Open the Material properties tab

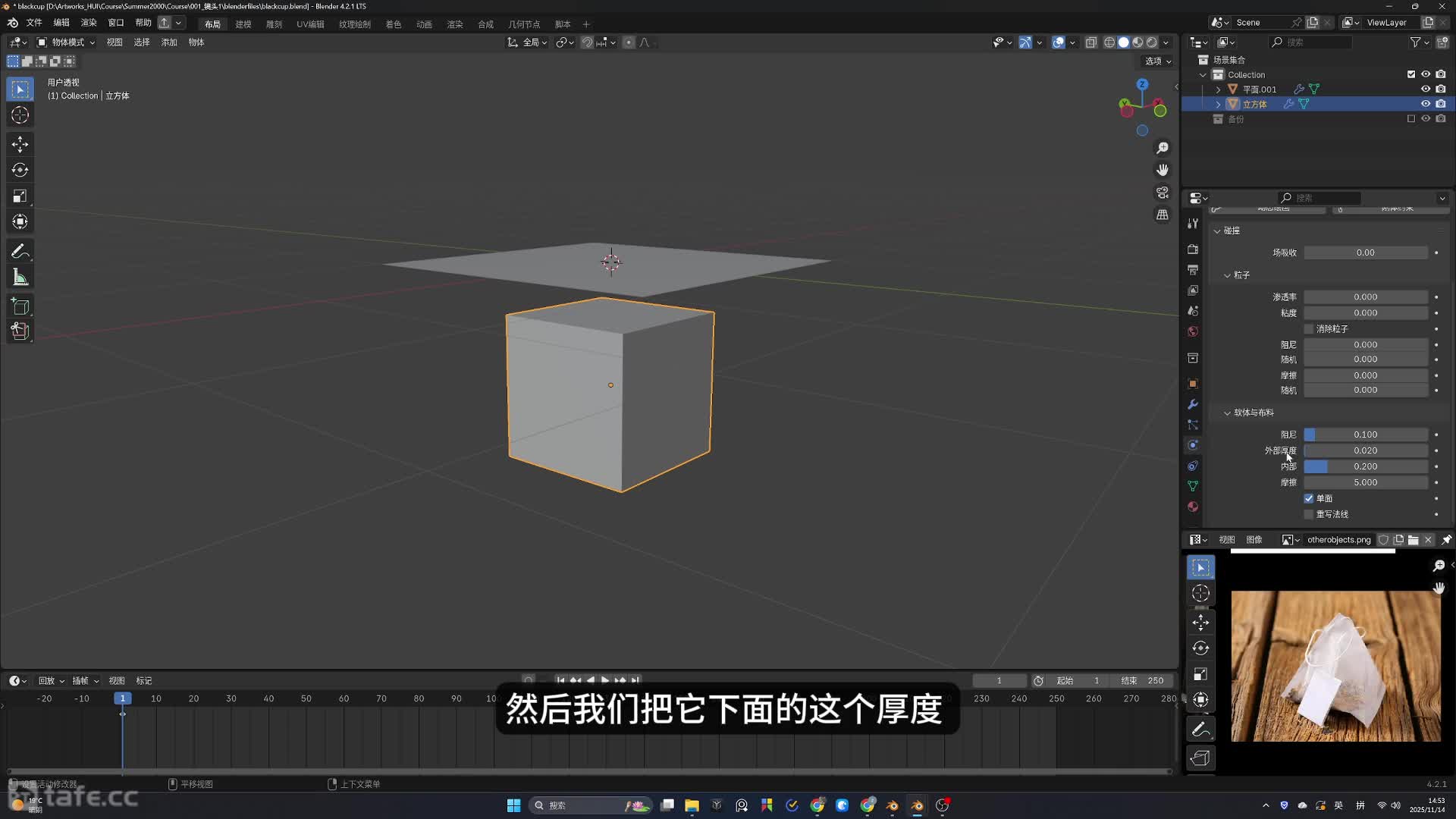[x=1193, y=507]
